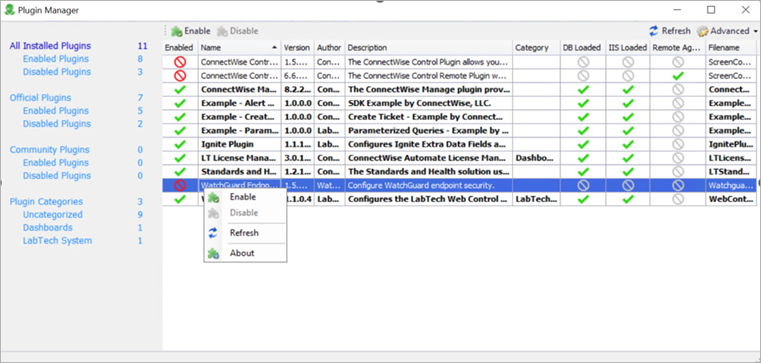The image size is (761, 363).
Task: Show Disabled Plugins under Community Plugins
Action: click(x=57, y=176)
